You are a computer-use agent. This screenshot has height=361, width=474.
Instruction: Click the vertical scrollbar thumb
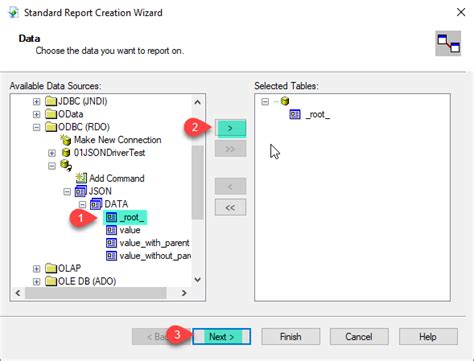coord(198,182)
